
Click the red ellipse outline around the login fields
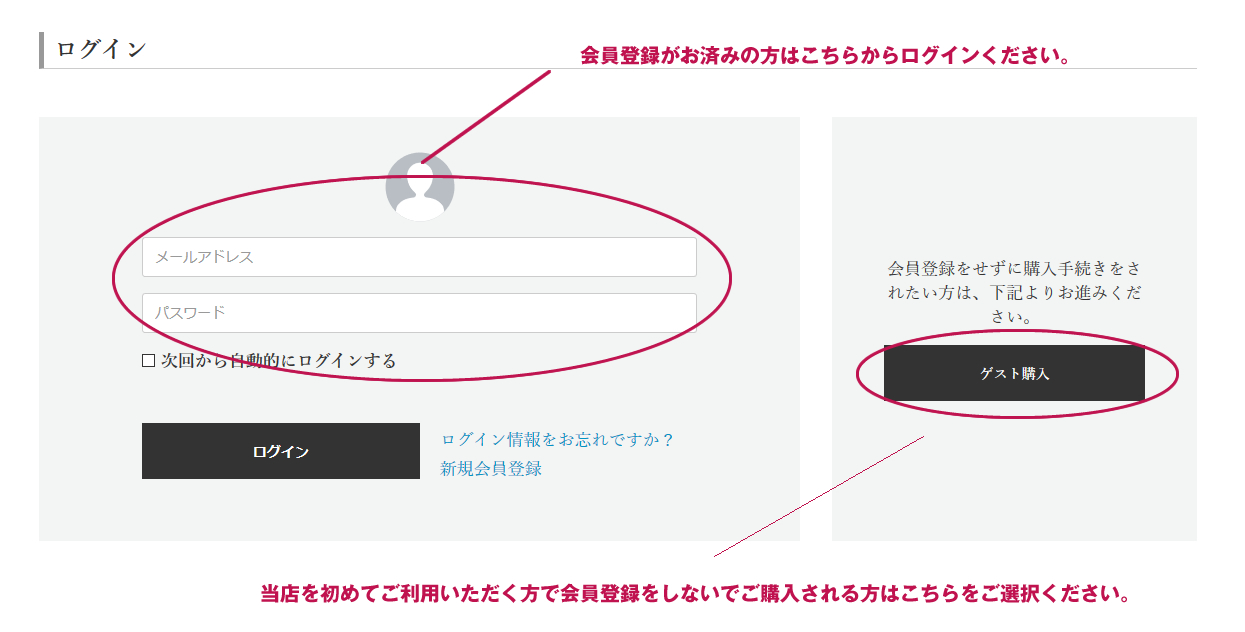pyautogui.click(x=113, y=278)
